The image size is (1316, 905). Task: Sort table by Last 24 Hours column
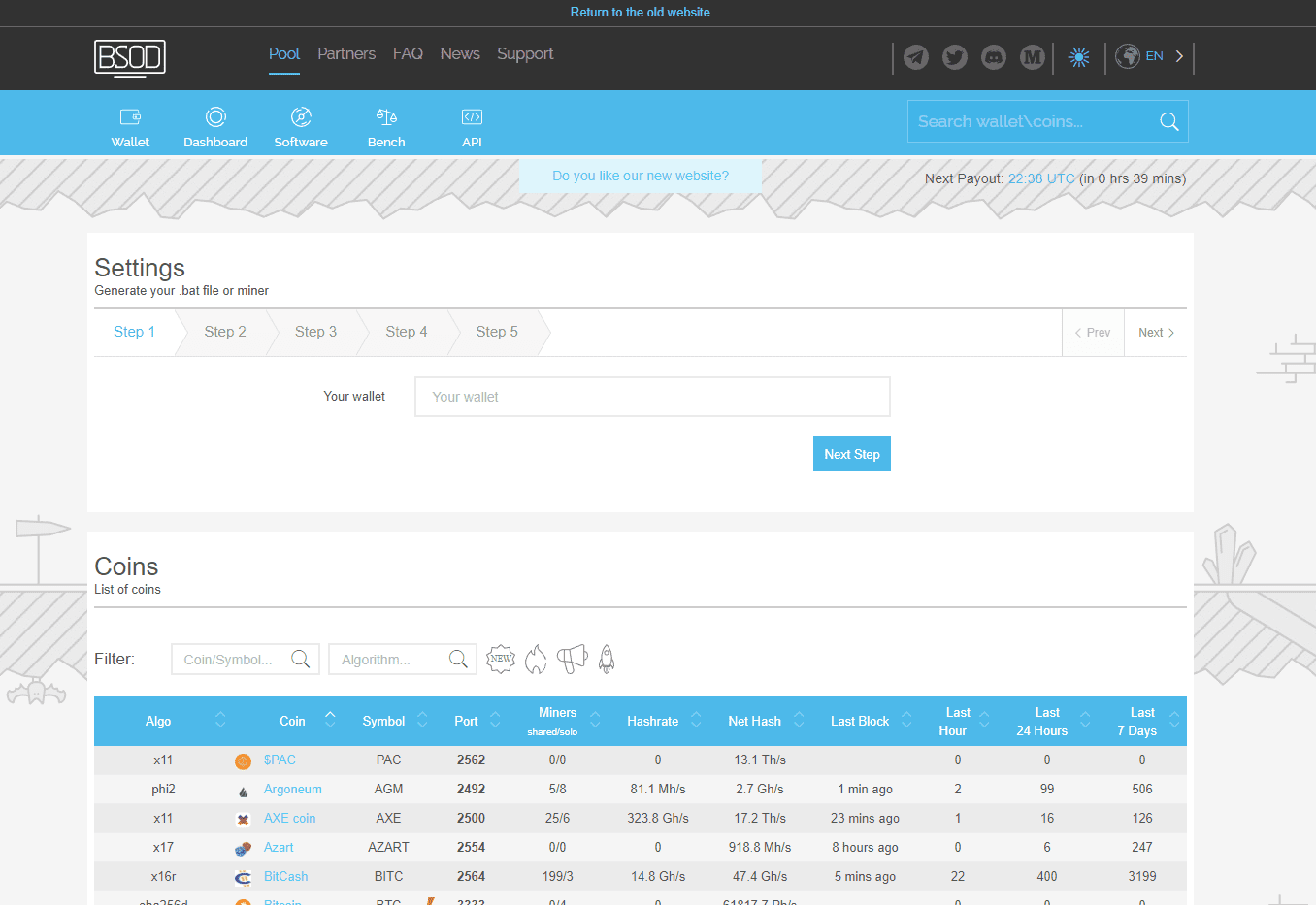(1046, 721)
